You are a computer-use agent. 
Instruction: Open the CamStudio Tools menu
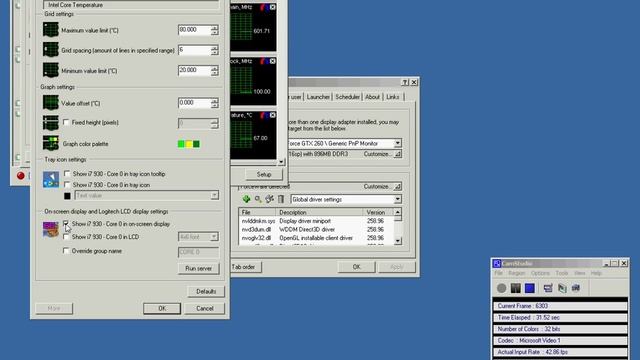[x=562, y=273]
